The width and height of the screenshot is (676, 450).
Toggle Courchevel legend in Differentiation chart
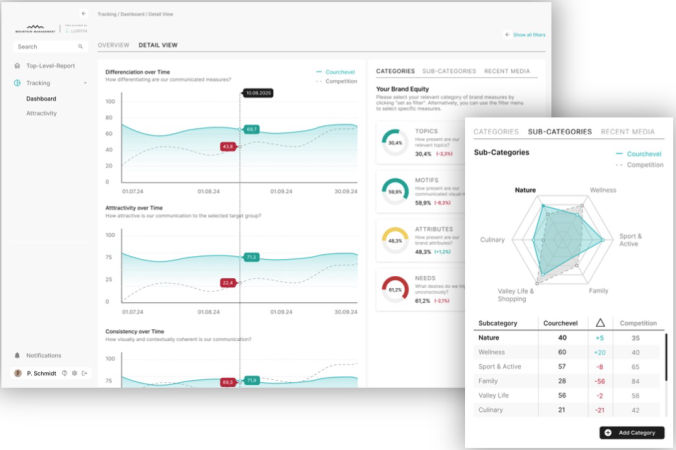(x=336, y=72)
